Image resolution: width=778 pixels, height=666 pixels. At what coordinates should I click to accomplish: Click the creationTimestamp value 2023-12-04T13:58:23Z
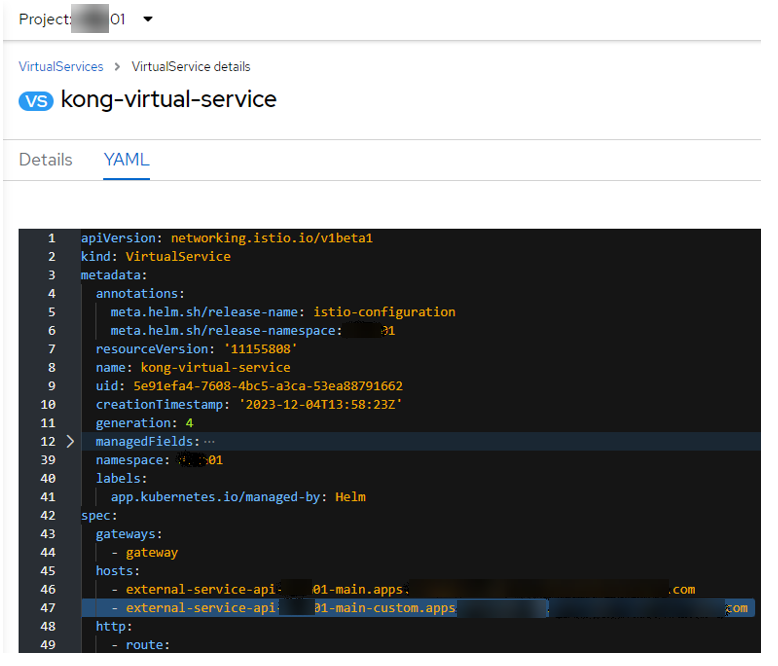point(321,404)
